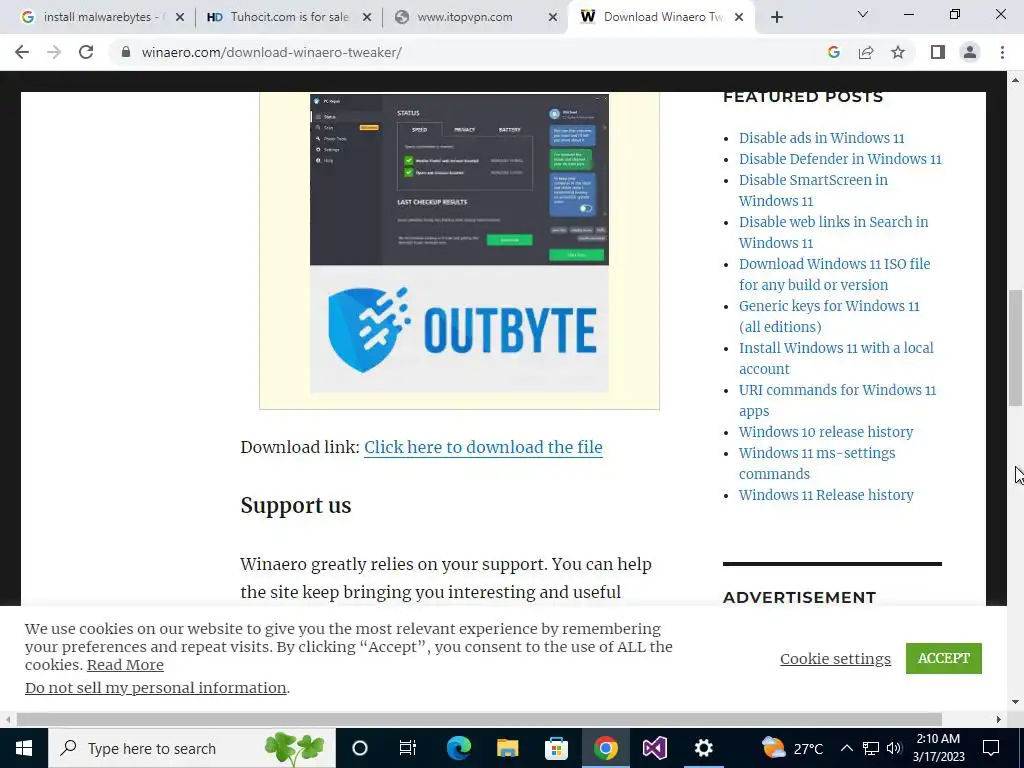Viewport: 1024px width, 768px height.
Task: Open Install Windows 11 with local account
Action: (836, 359)
